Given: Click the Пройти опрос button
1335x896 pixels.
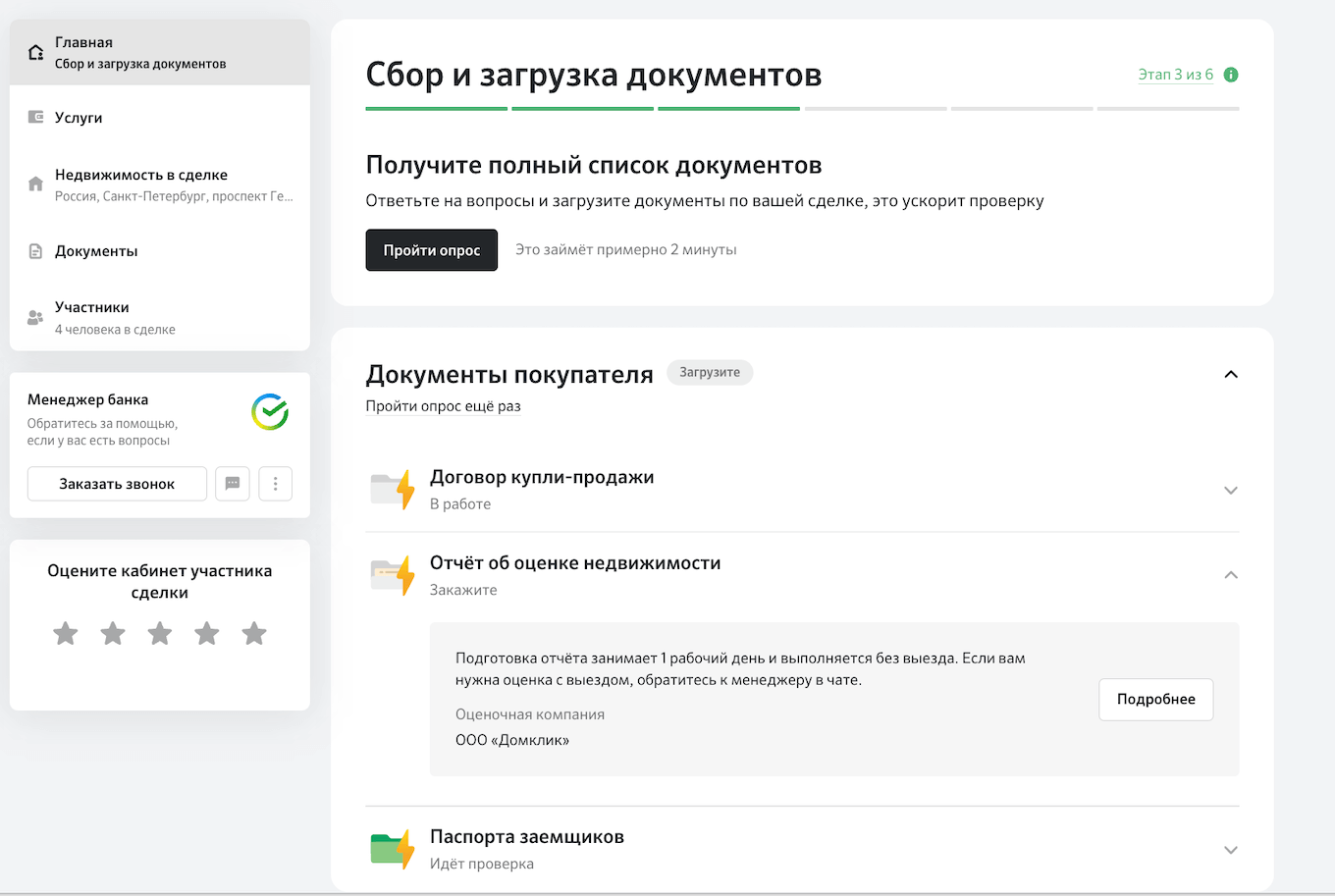Looking at the screenshot, I should (x=432, y=250).
